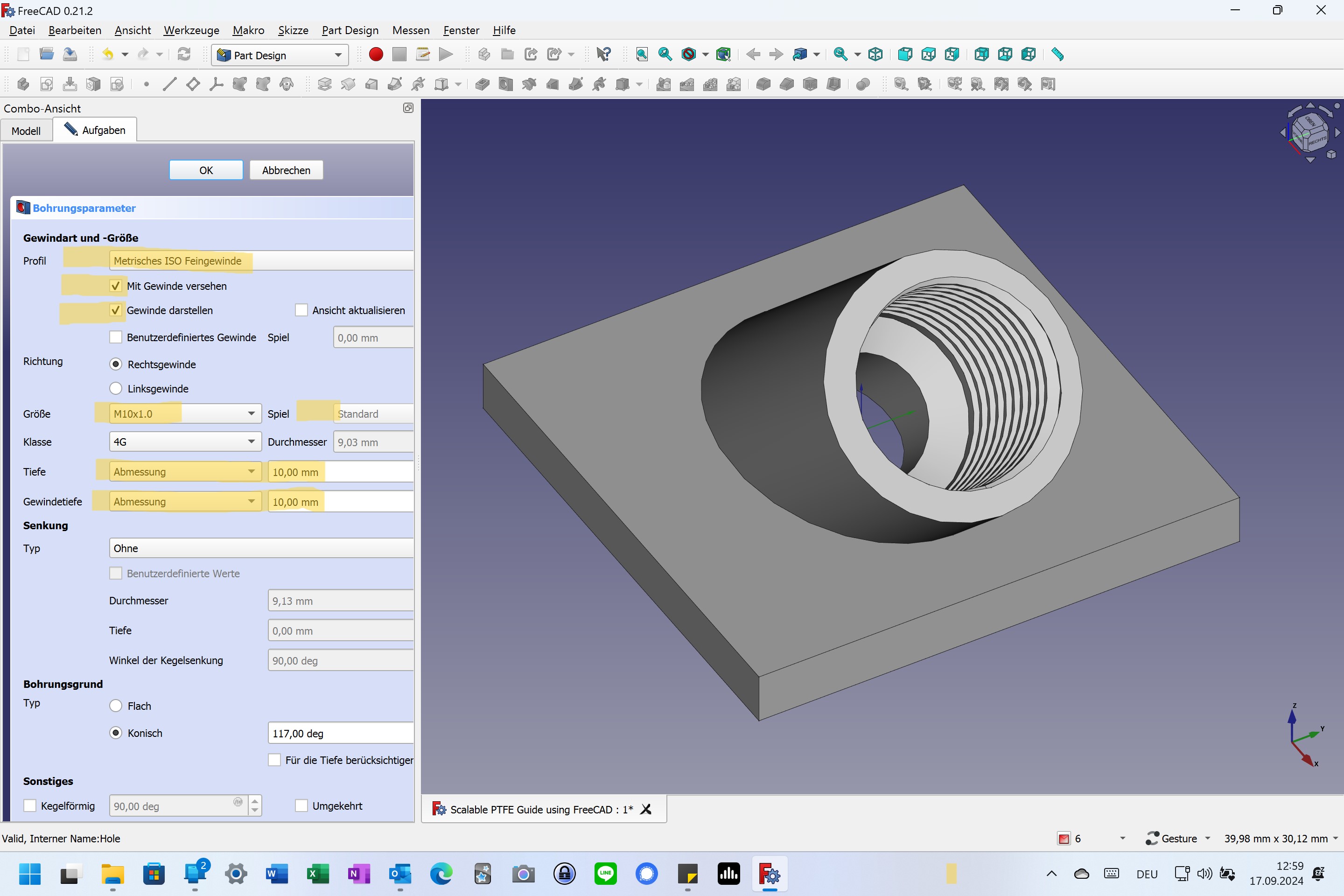Click the Pad feature icon
Image resolution: width=1344 pixels, height=896 pixels.
325,84
